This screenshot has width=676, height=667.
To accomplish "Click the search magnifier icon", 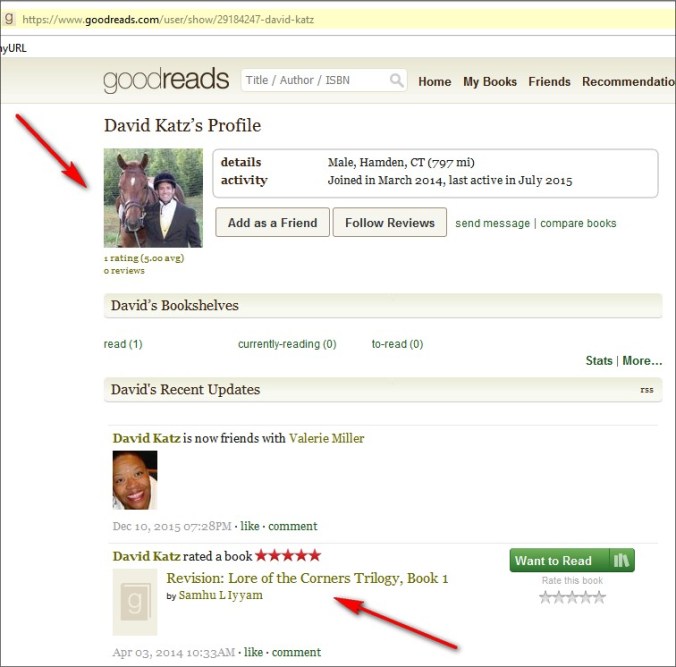I will pyautogui.click(x=397, y=81).
